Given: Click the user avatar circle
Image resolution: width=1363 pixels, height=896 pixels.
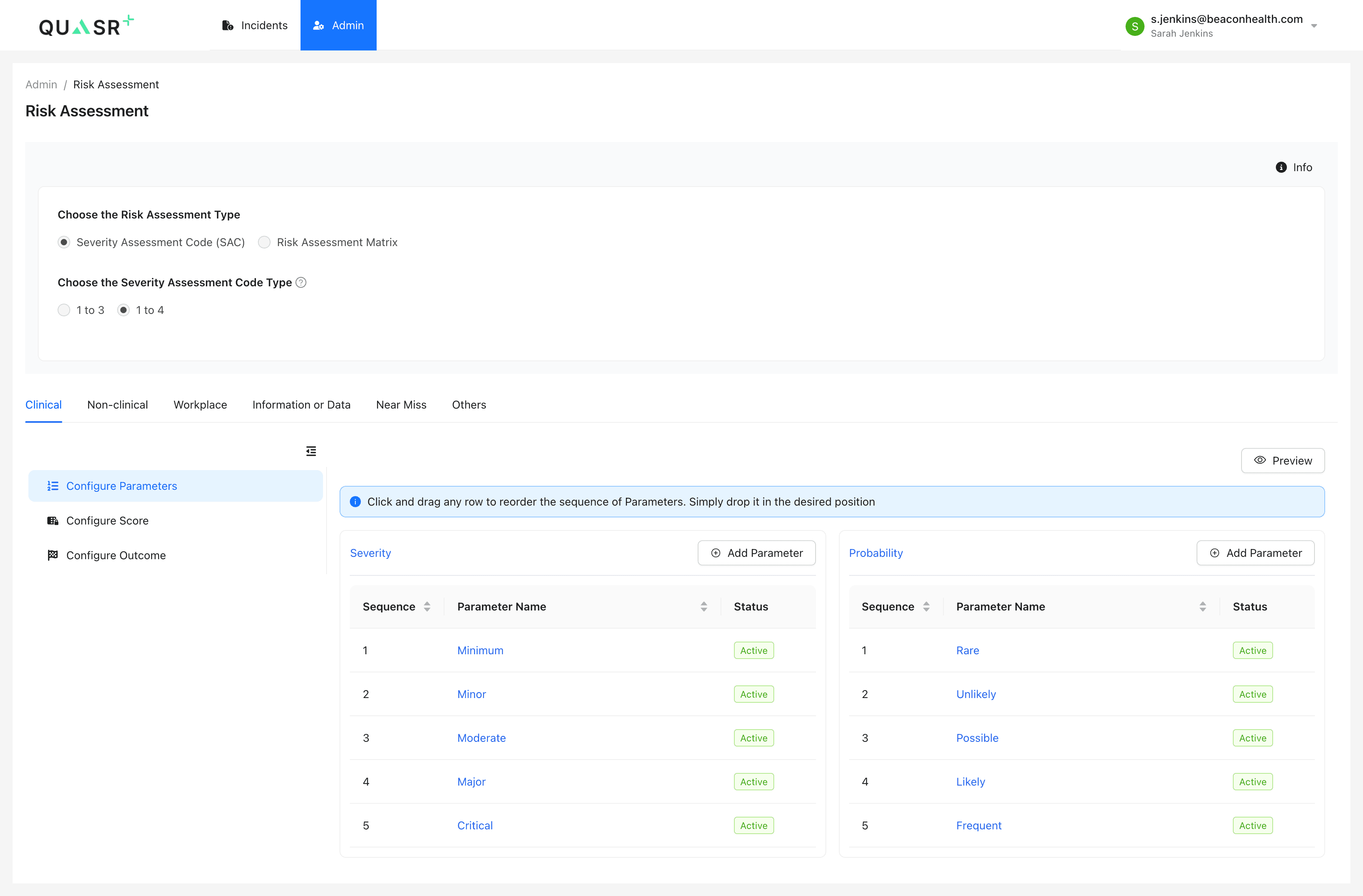Looking at the screenshot, I should pos(1135,26).
